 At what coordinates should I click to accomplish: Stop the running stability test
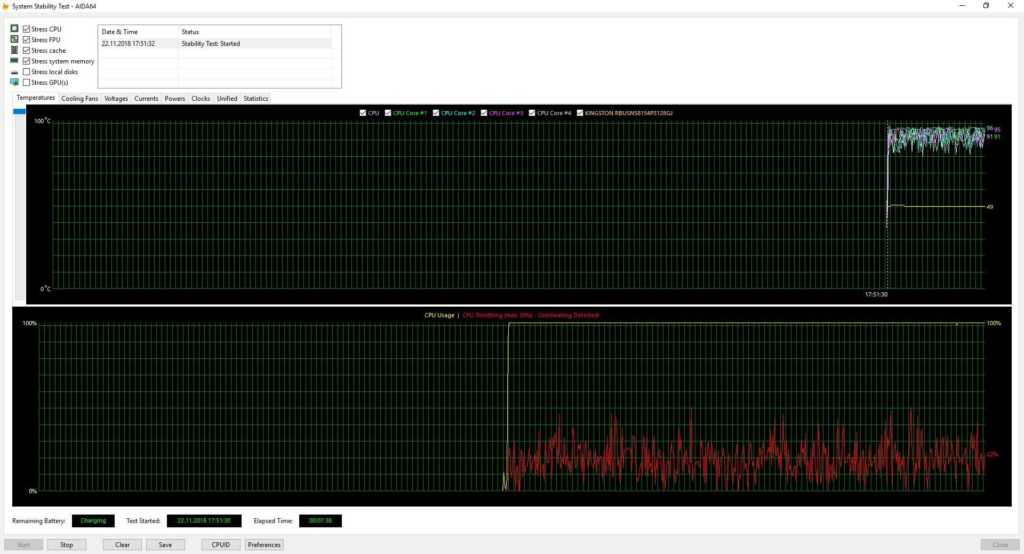tap(67, 545)
